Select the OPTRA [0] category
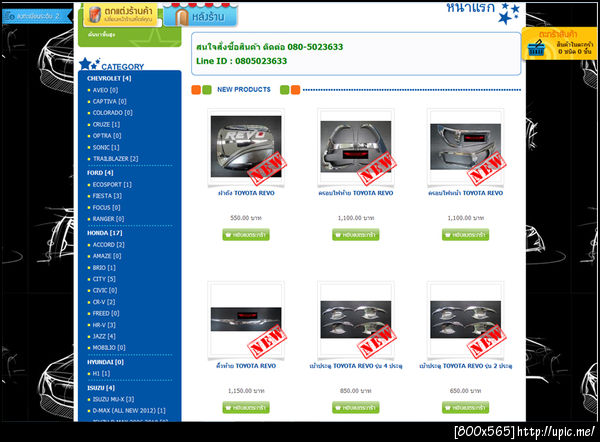The width and height of the screenshot is (600, 442). 107,136
